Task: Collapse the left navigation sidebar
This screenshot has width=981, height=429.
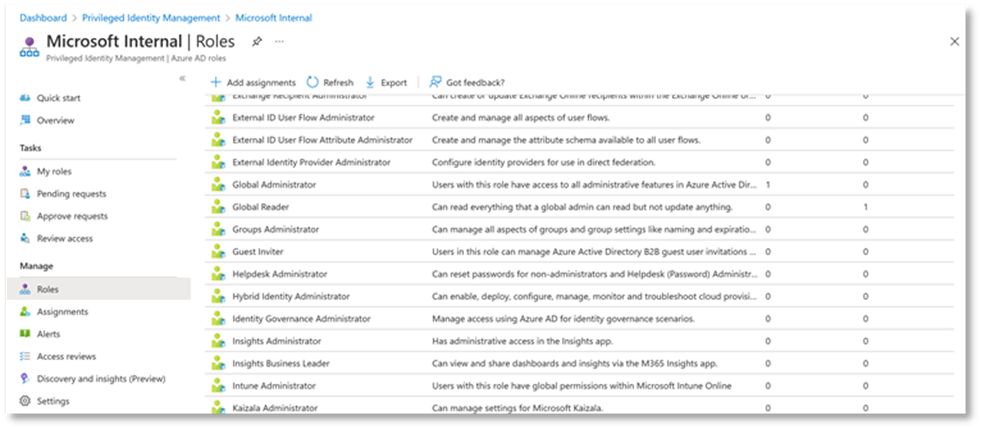Action: pos(182,78)
